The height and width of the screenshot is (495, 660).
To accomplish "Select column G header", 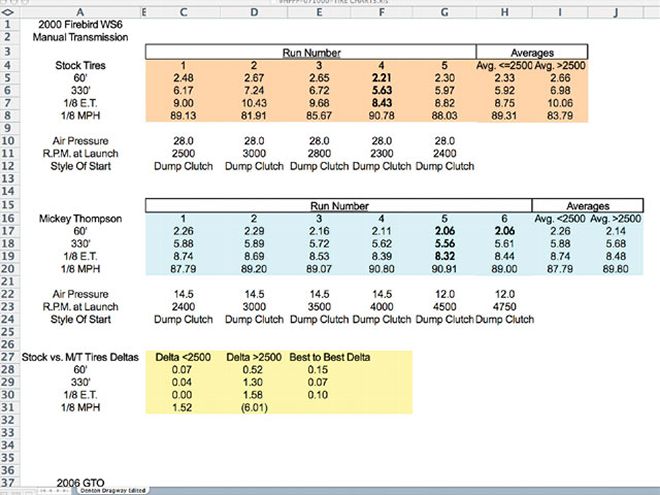I will click(x=444, y=13).
